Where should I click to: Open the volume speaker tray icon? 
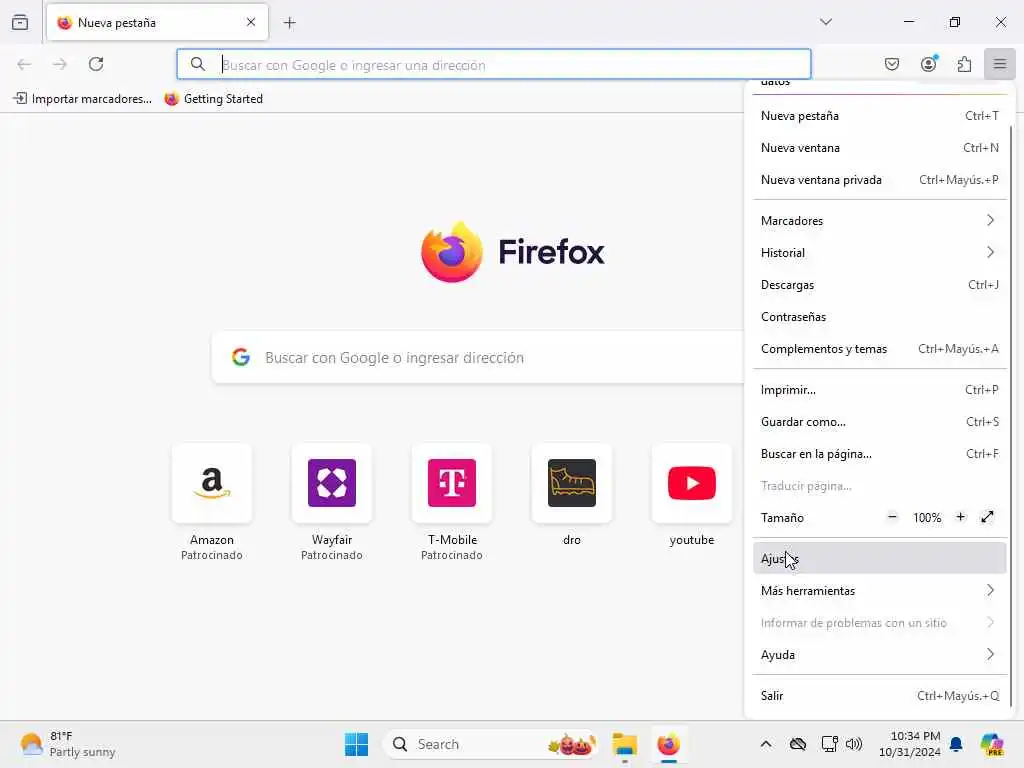pyautogui.click(x=854, y=744)
